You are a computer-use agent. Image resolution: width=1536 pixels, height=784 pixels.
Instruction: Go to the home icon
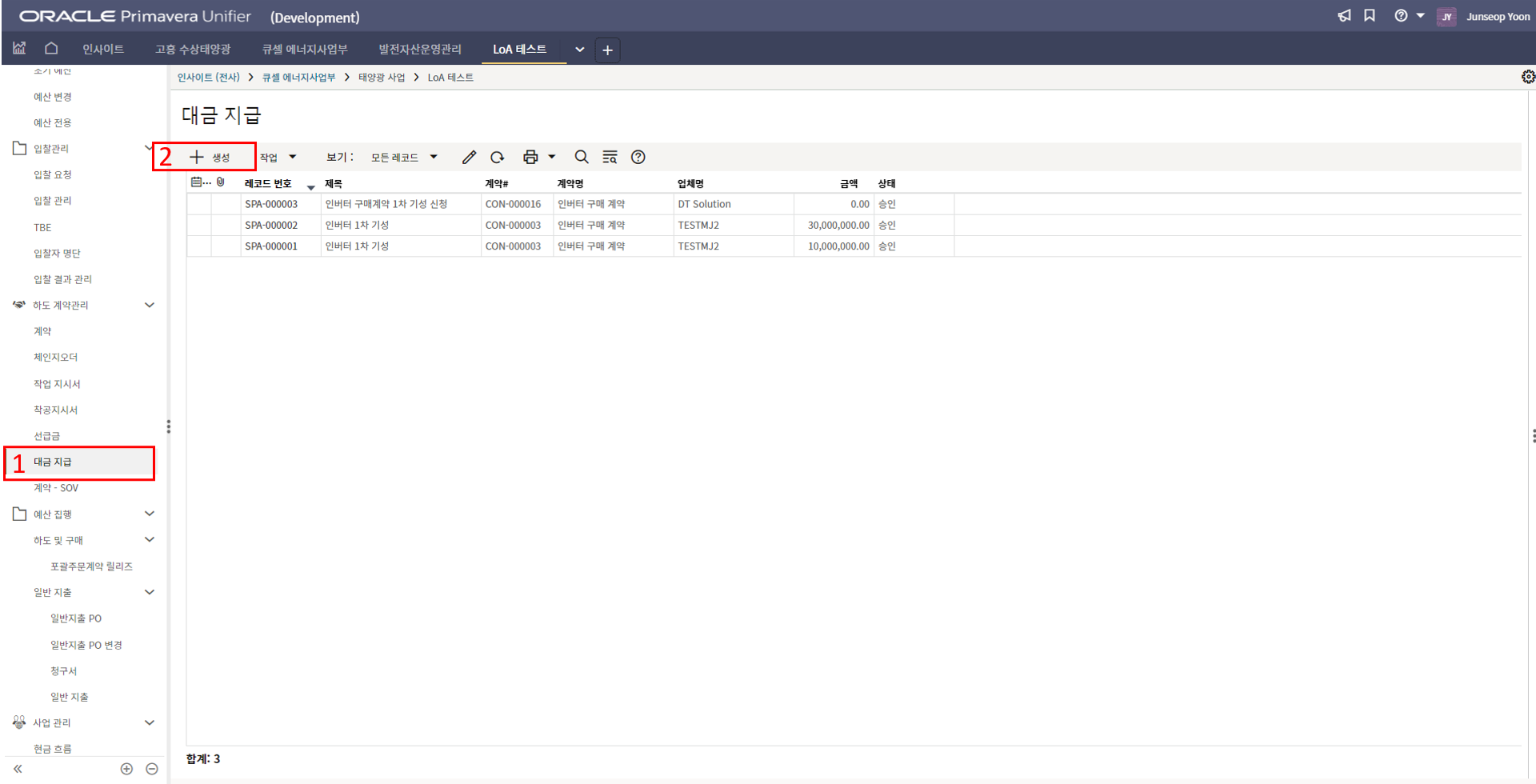(x=51, y=49)
